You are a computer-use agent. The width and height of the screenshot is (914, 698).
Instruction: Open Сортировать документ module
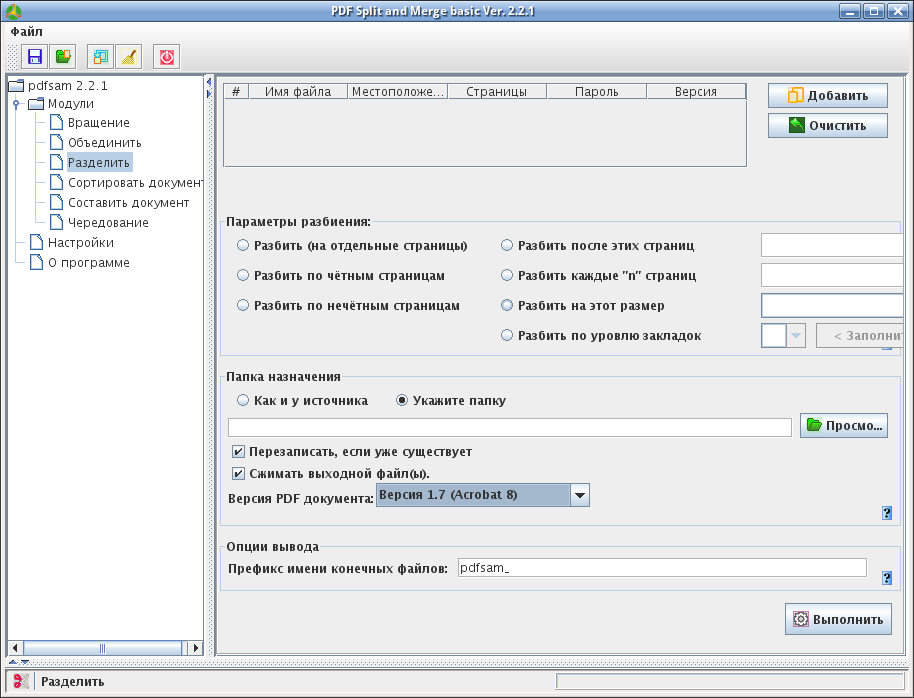[x=135, y=183]
